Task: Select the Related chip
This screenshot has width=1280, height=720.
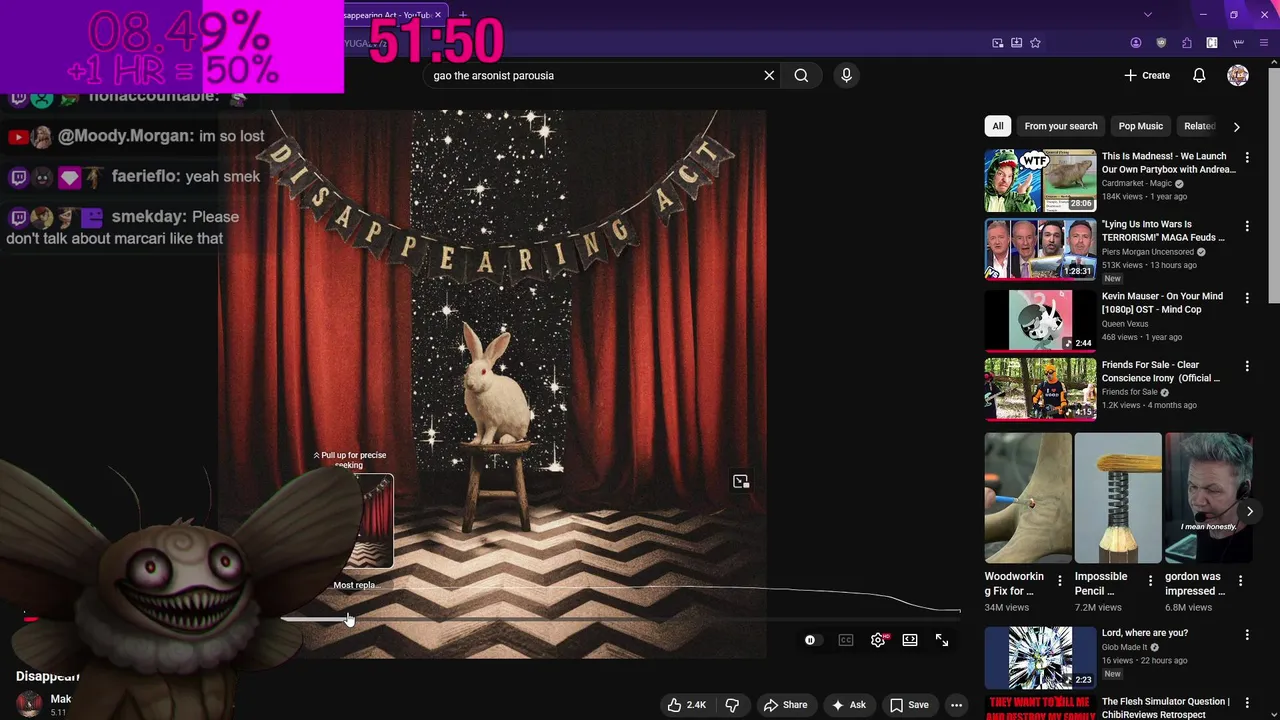Action: pyautogui.click(x=1199, y=126)
